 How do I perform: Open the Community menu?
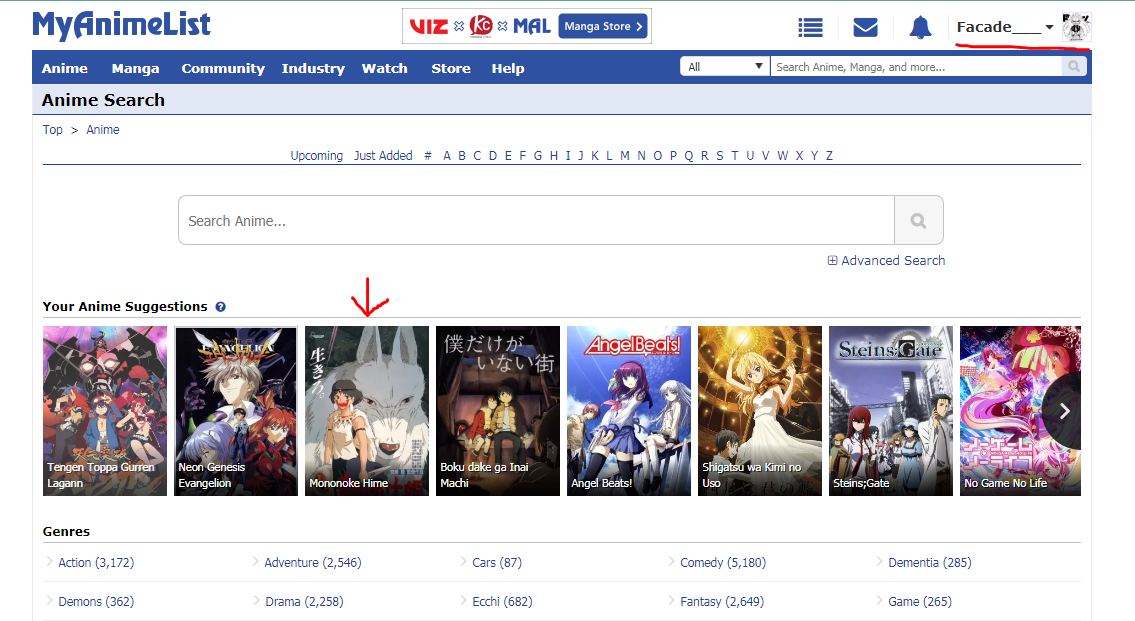[x=223, y=68]
